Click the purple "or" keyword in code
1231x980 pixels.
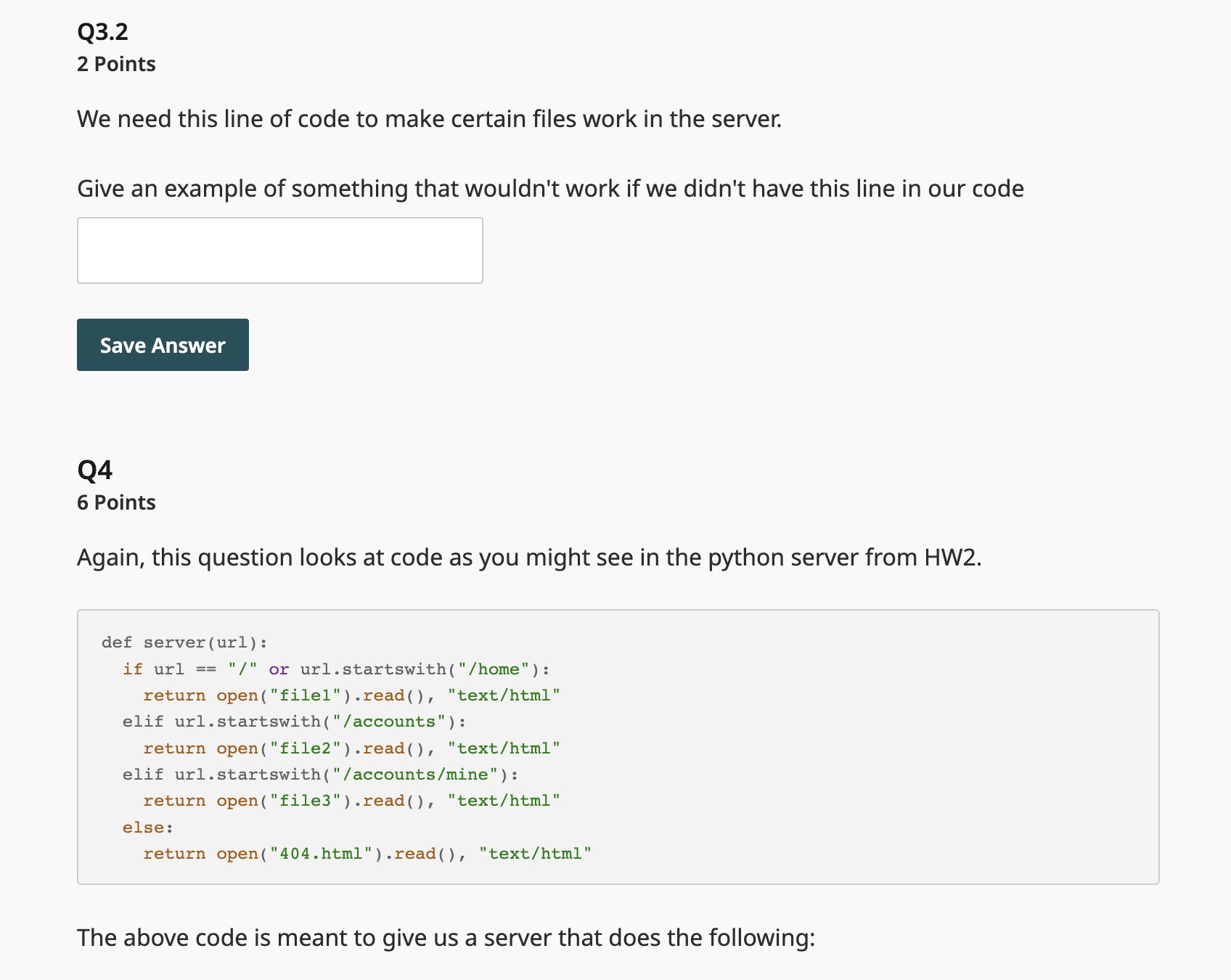(x=279, y=669)
